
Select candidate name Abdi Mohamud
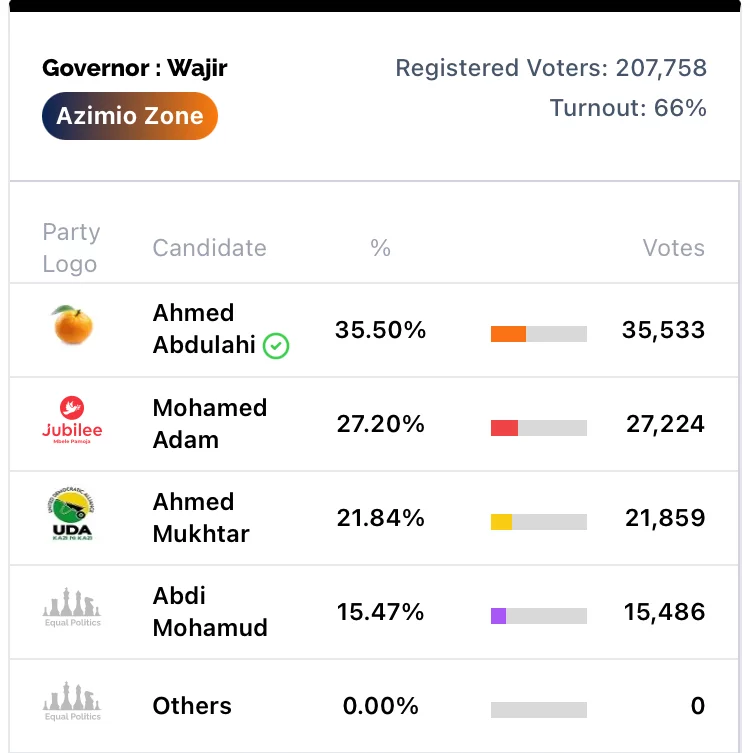(210, 612)
